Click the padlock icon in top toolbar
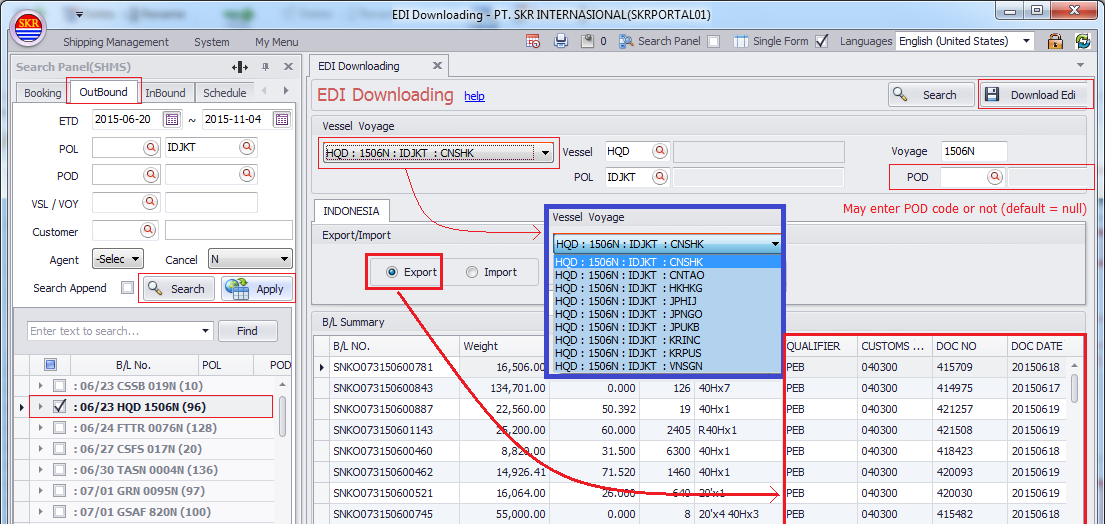This screenshot has height=524, width=1105. (x=1055, y=41)
